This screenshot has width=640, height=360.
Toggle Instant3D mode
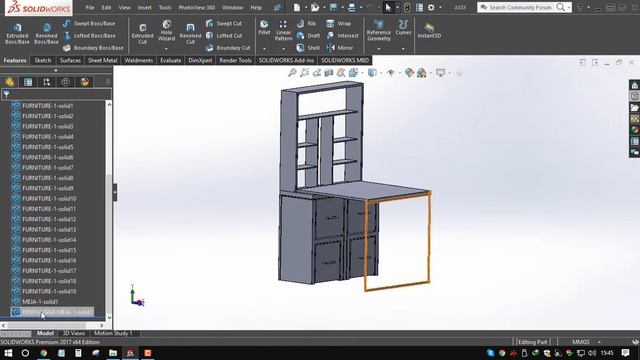tap(429, 31)
